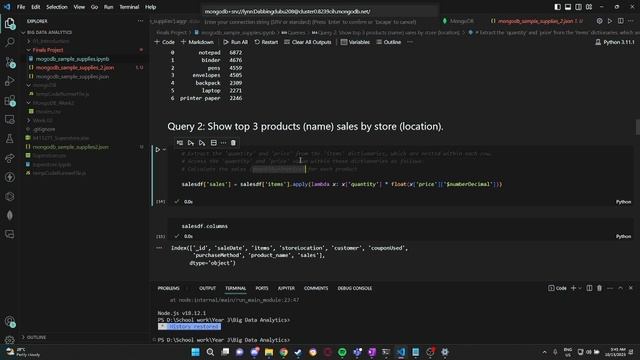Open the Thunder lightning-bolt extension icon

coord(9,177)
